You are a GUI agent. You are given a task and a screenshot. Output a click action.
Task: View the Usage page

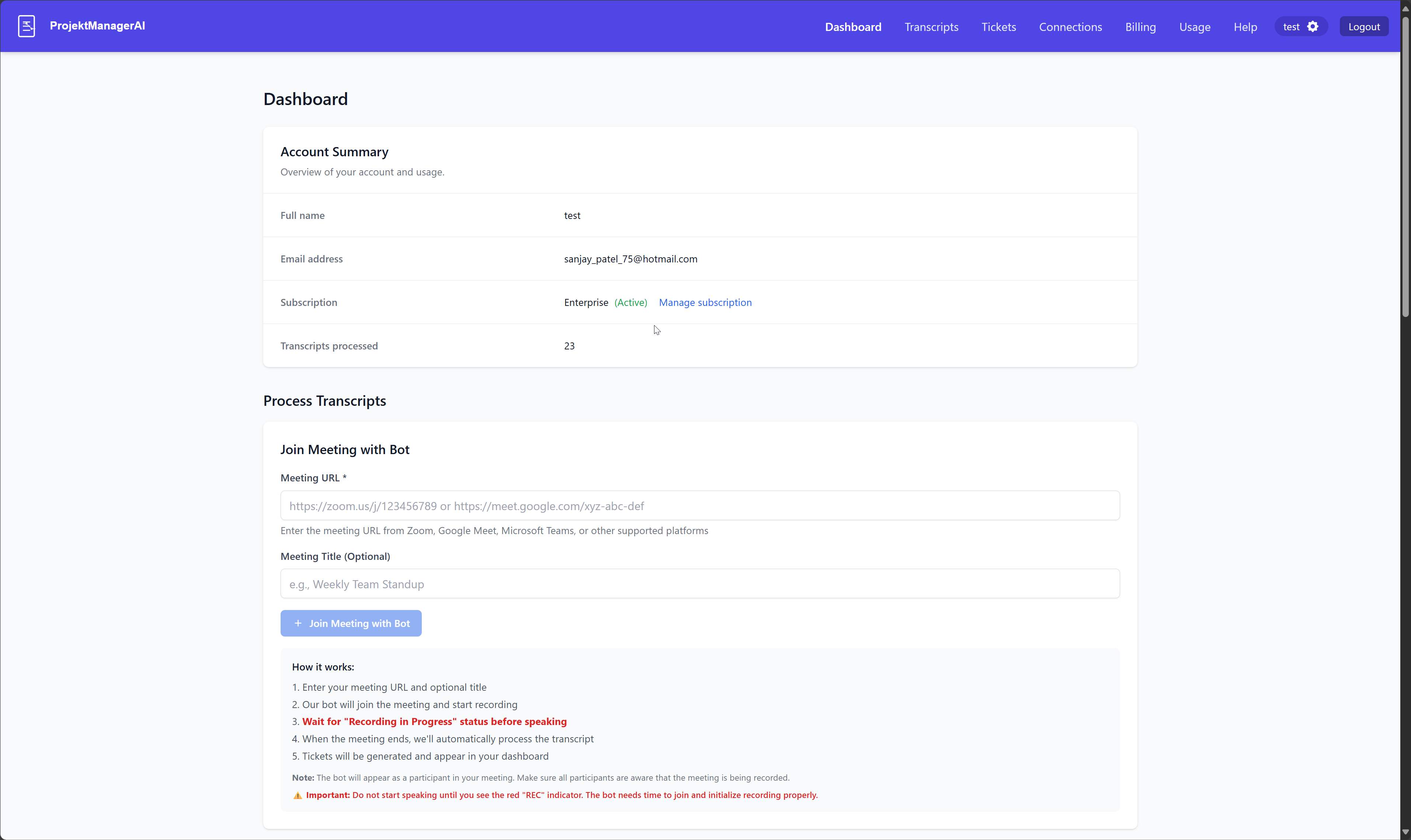(1194, 27)
